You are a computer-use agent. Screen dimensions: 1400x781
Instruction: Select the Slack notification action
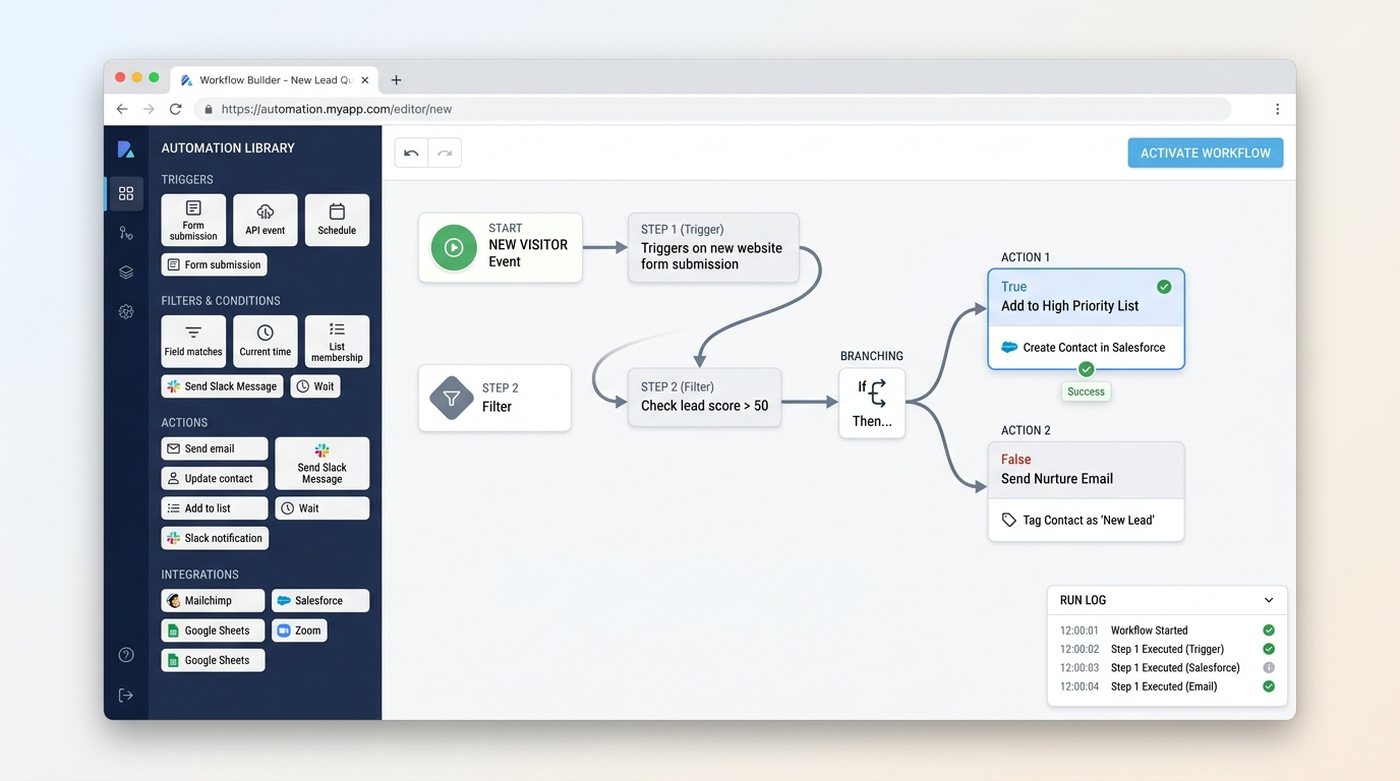coord(214,538)
